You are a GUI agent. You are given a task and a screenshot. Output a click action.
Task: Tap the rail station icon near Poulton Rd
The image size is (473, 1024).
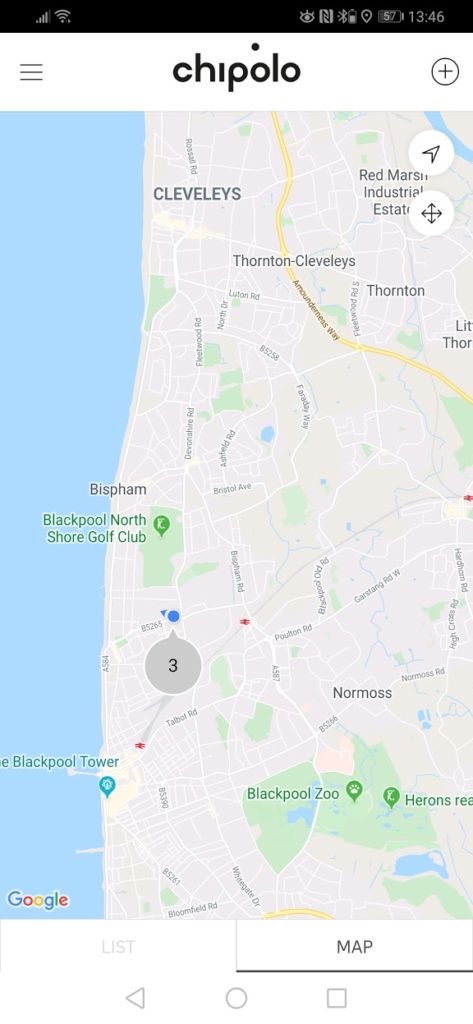pyautogui.click(x=245, y=622)
